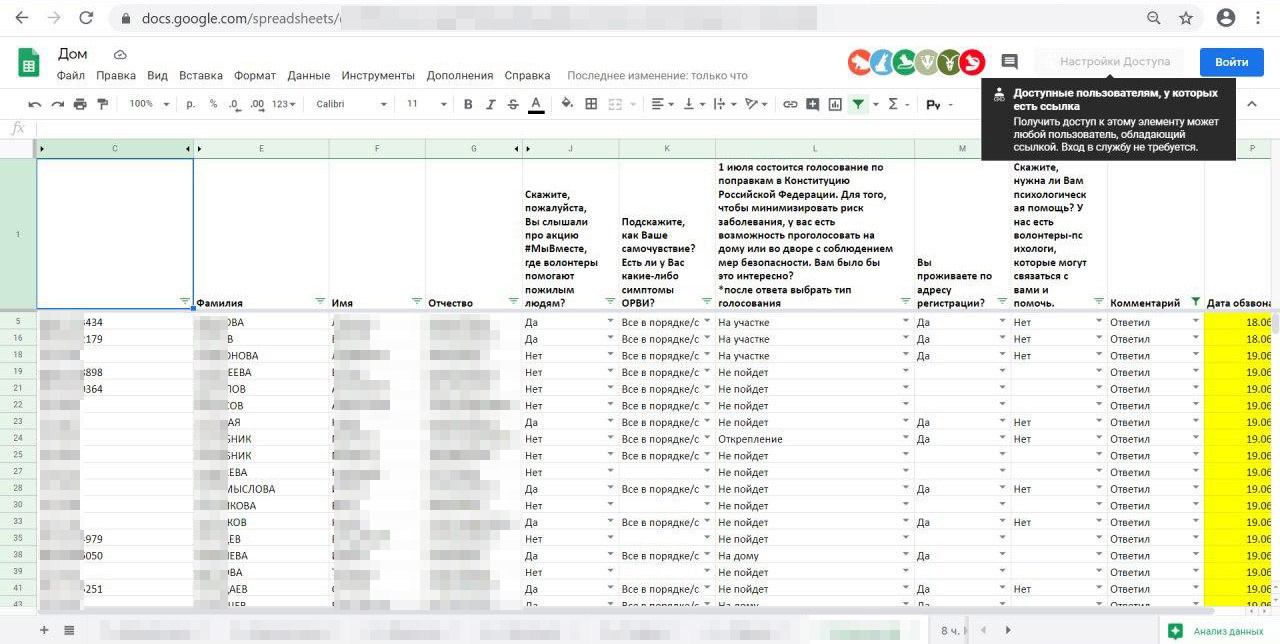Click the add sheet plus icon

44,630
